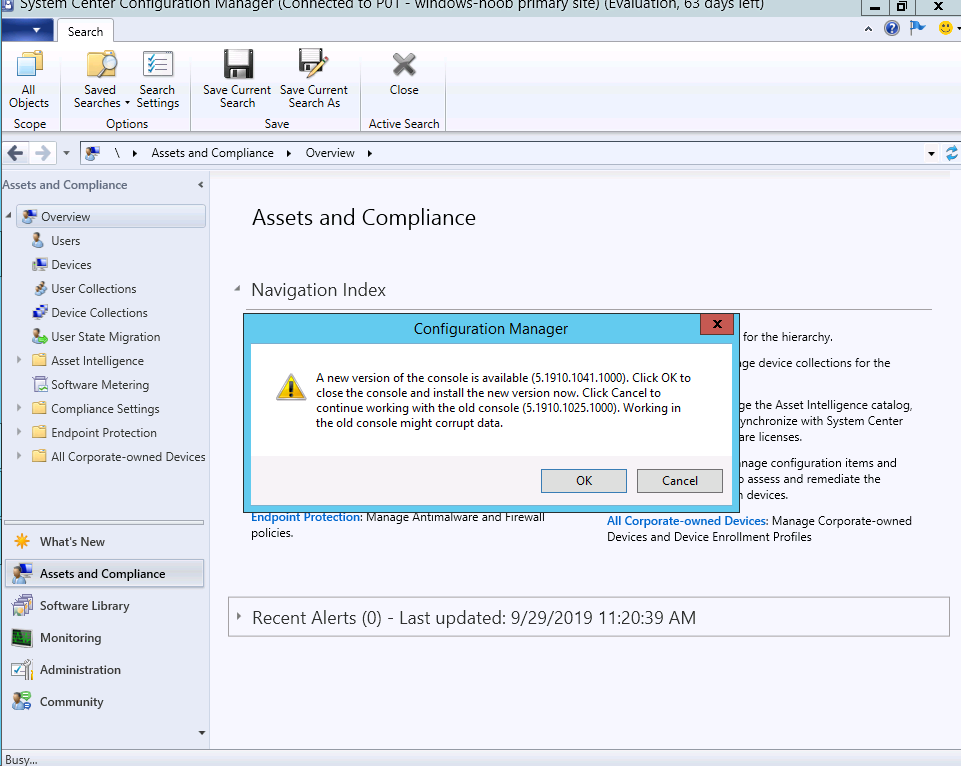Image resolution: width=961 pixels, height=766 pixels.
Task: Open User Collections node
Action: (93, 289)
